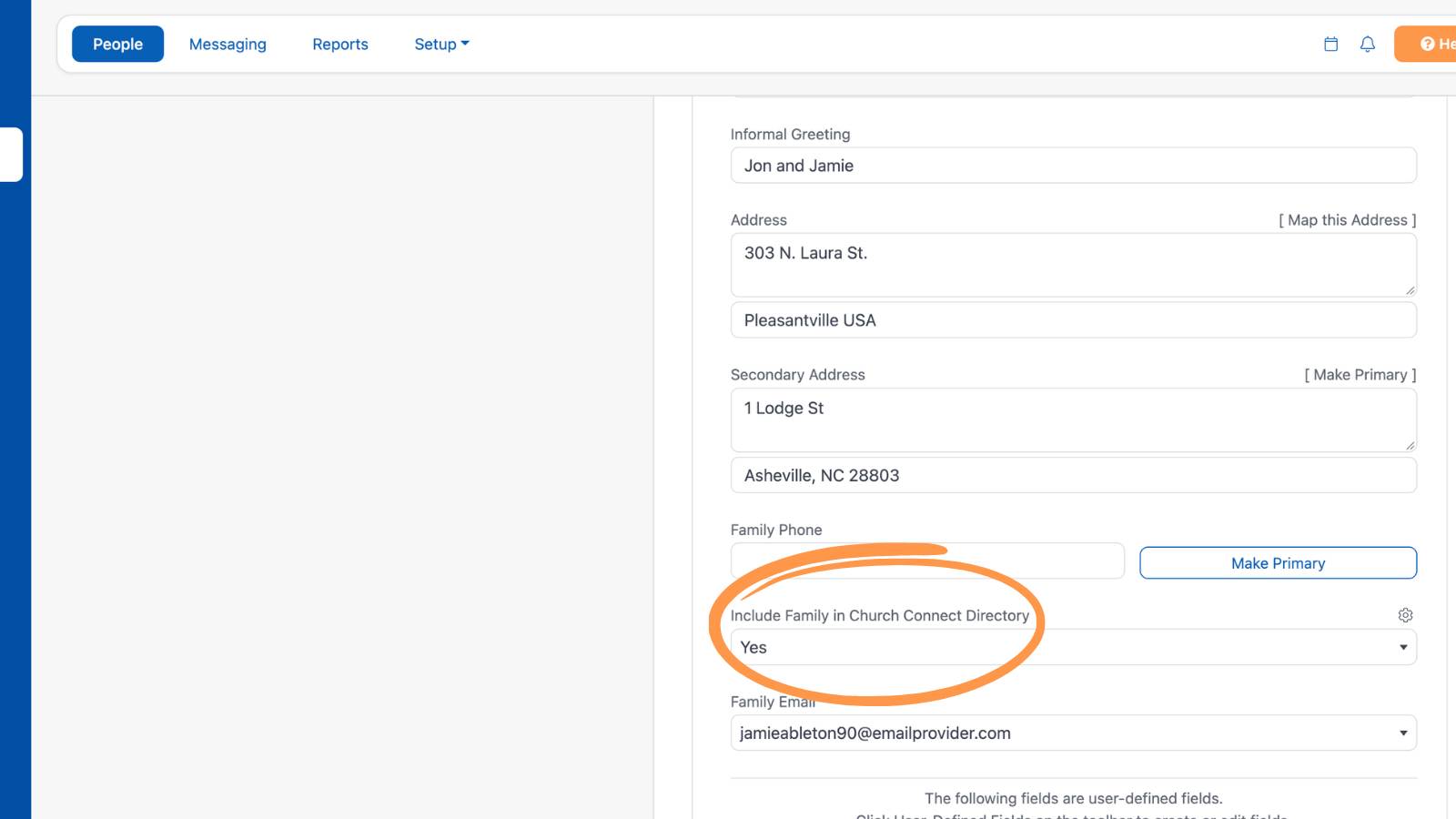
Task: Click into the Informal Greeting field
Action: 1073,166
